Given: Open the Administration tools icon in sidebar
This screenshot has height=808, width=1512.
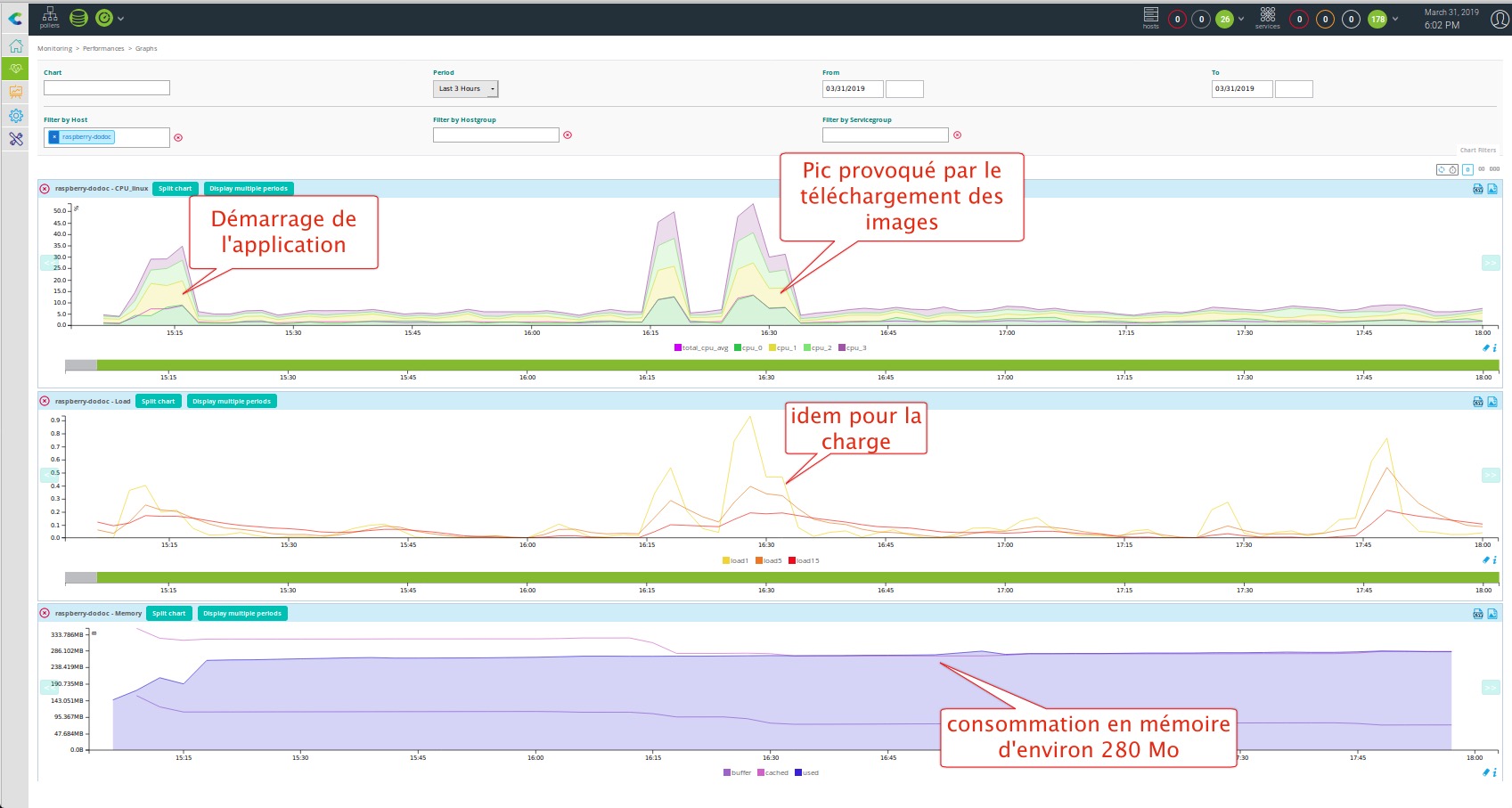Looking at the screenshot, I should coord(15,139).
